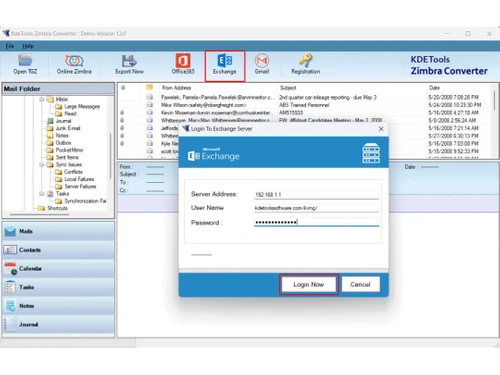
Task: Collapse the Tasks tree node
Action: pyautogui.click(x=42, y=194)
